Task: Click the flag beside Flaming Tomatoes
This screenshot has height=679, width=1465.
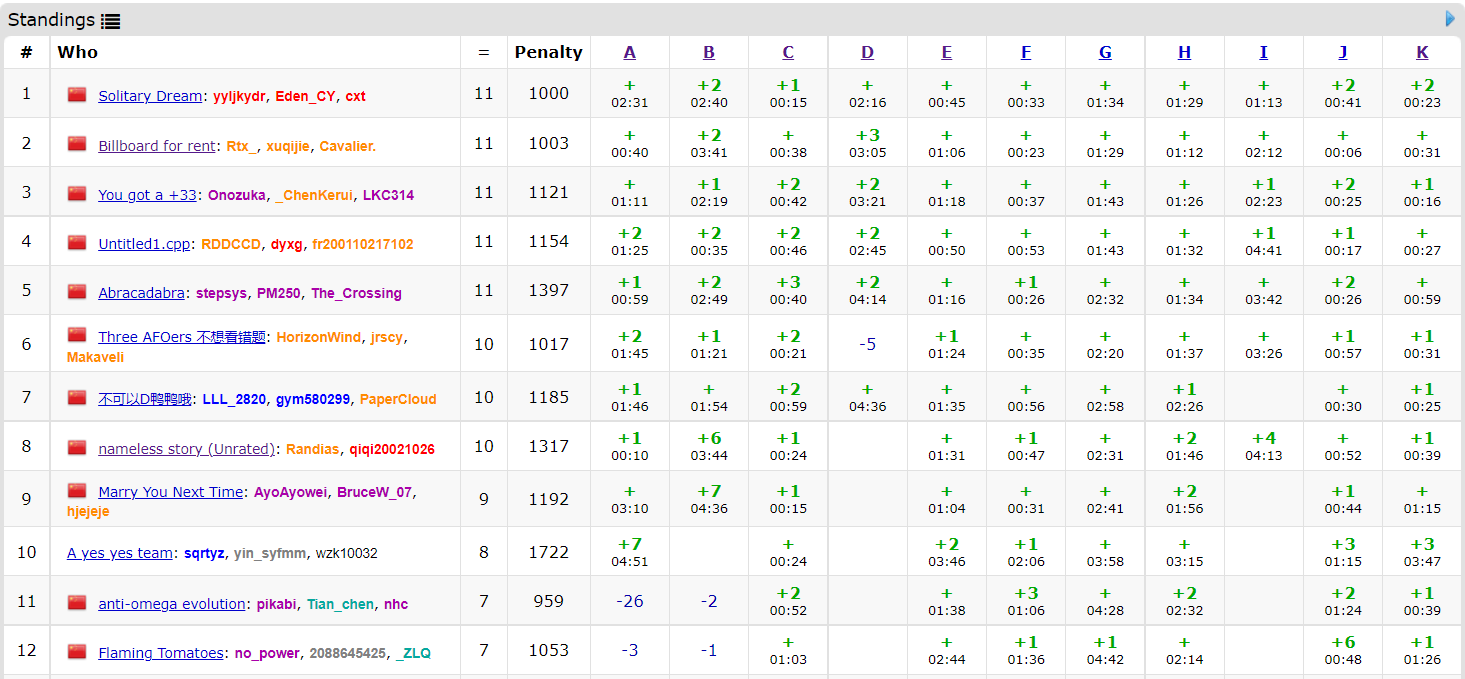Action: point(77,651)
